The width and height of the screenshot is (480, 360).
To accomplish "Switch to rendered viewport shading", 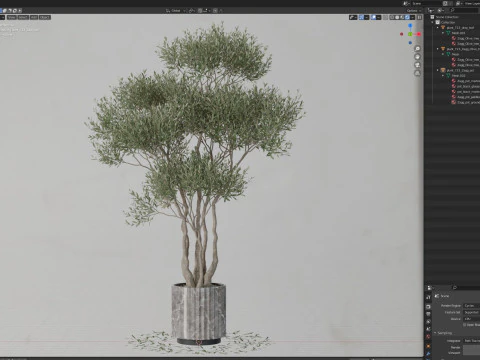I will [407, 17].
